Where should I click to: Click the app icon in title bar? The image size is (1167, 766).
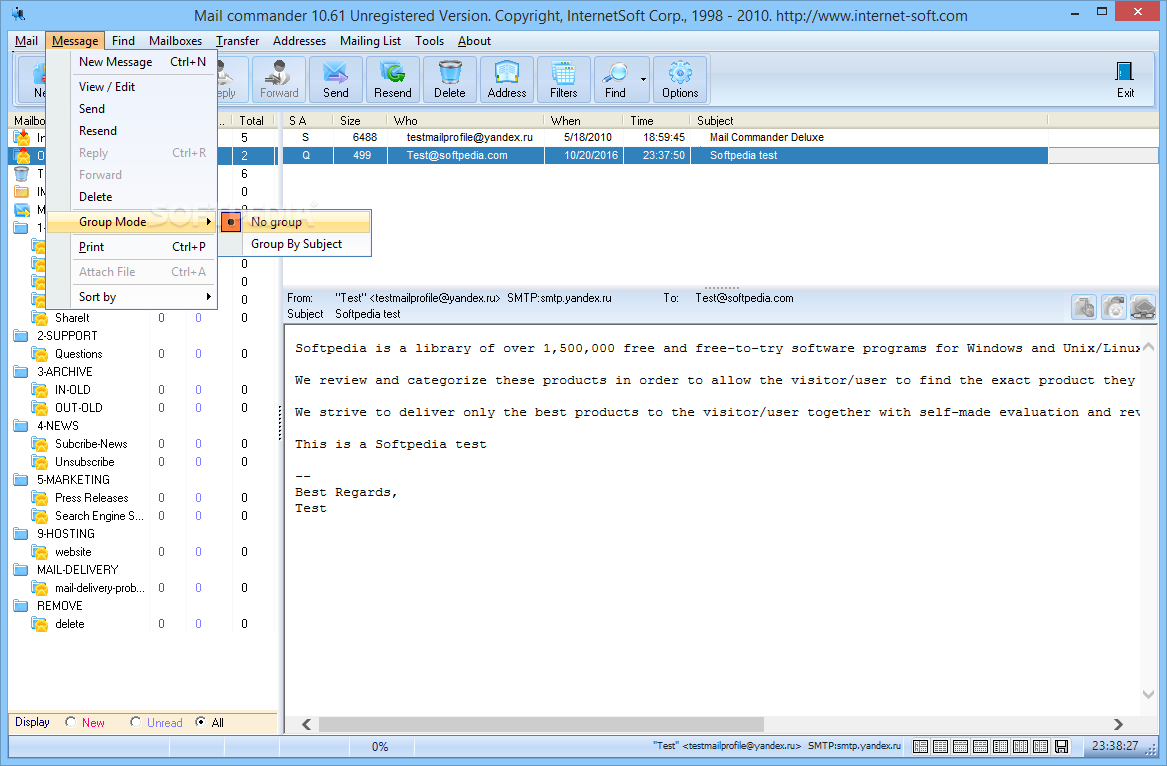pos(19,13)
